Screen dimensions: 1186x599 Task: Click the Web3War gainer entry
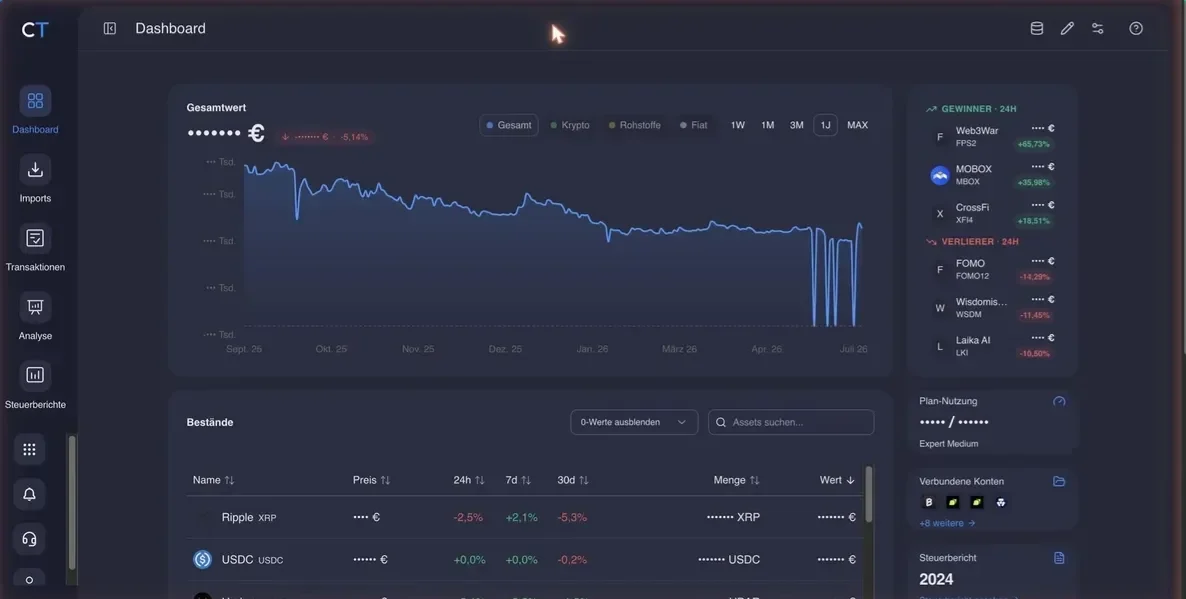click(x=992, y=136)
